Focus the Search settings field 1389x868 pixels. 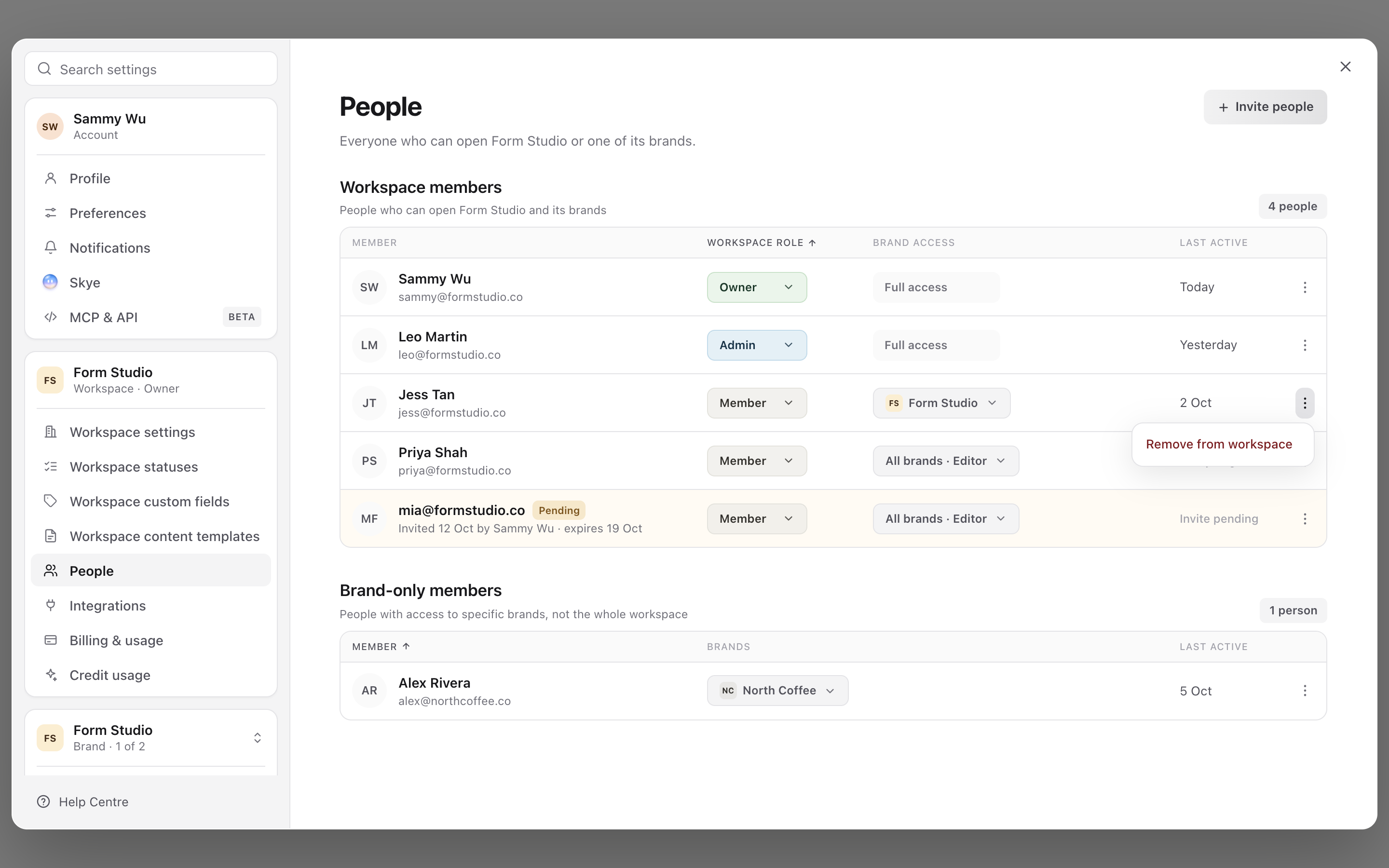click(150, 69)
